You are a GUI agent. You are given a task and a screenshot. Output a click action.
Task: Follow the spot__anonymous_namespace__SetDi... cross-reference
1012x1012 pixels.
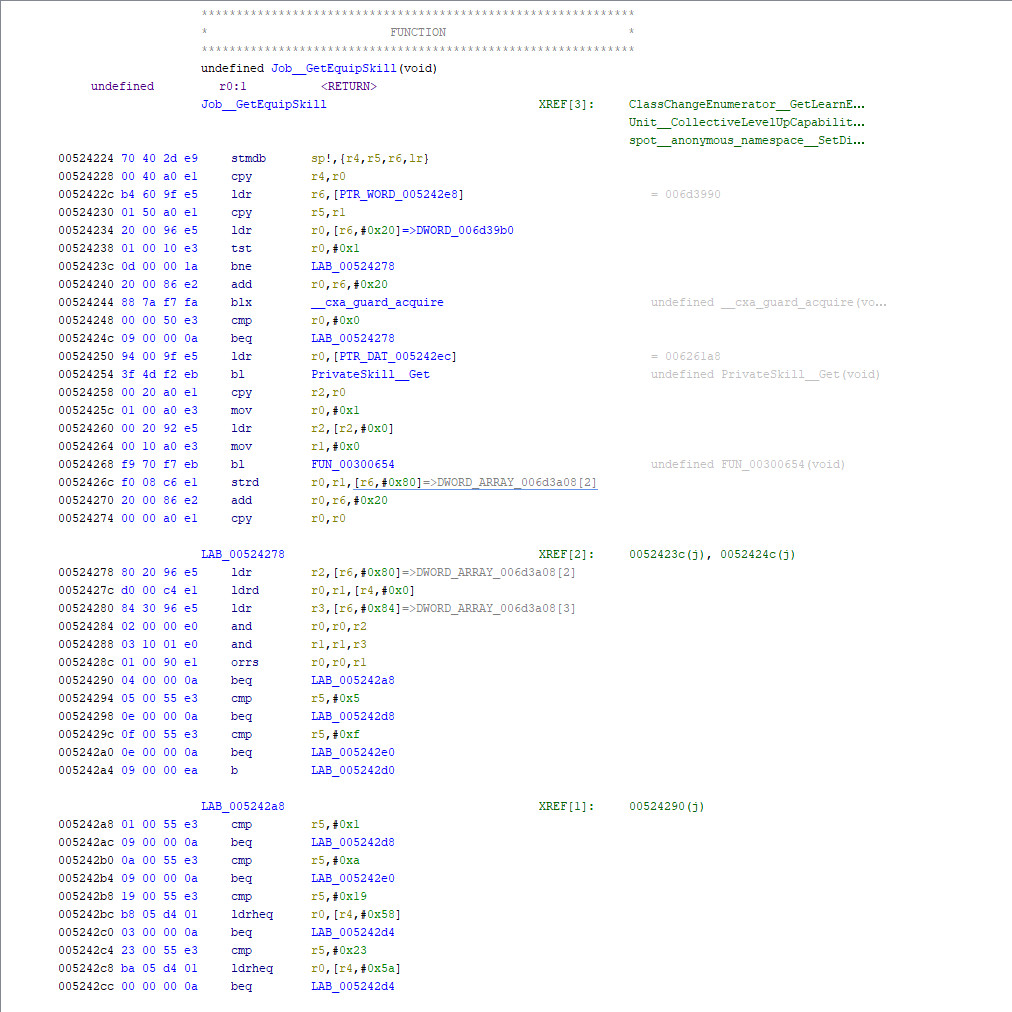pyautogui.click(x=746, y=140)
